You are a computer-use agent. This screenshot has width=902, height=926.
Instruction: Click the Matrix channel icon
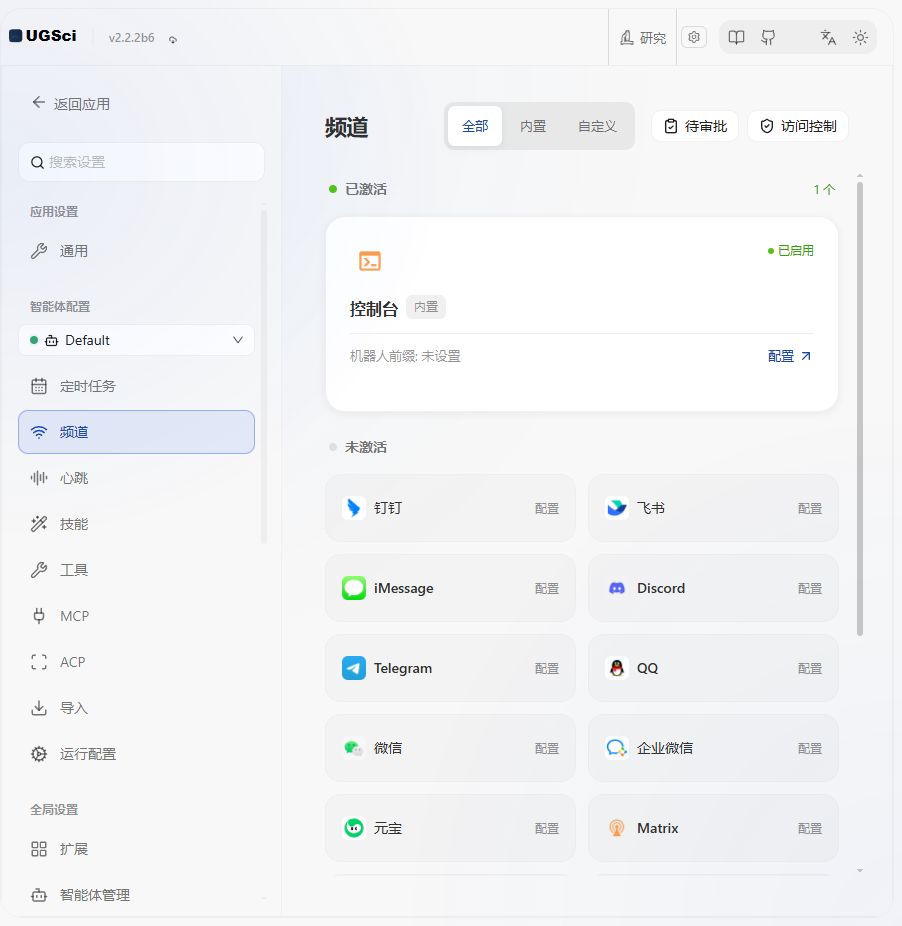pyautogui.click(x=617, y=828)
